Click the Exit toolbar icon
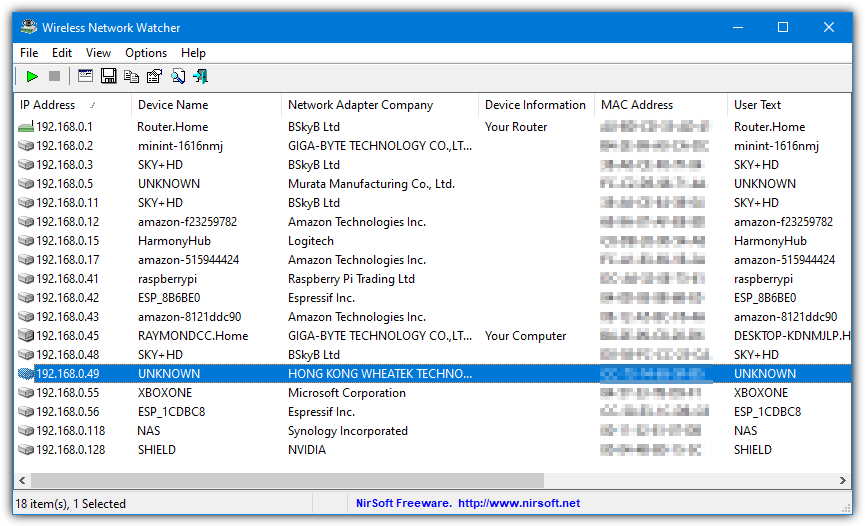This screenshot has width=865, height=526. [200, 76]
